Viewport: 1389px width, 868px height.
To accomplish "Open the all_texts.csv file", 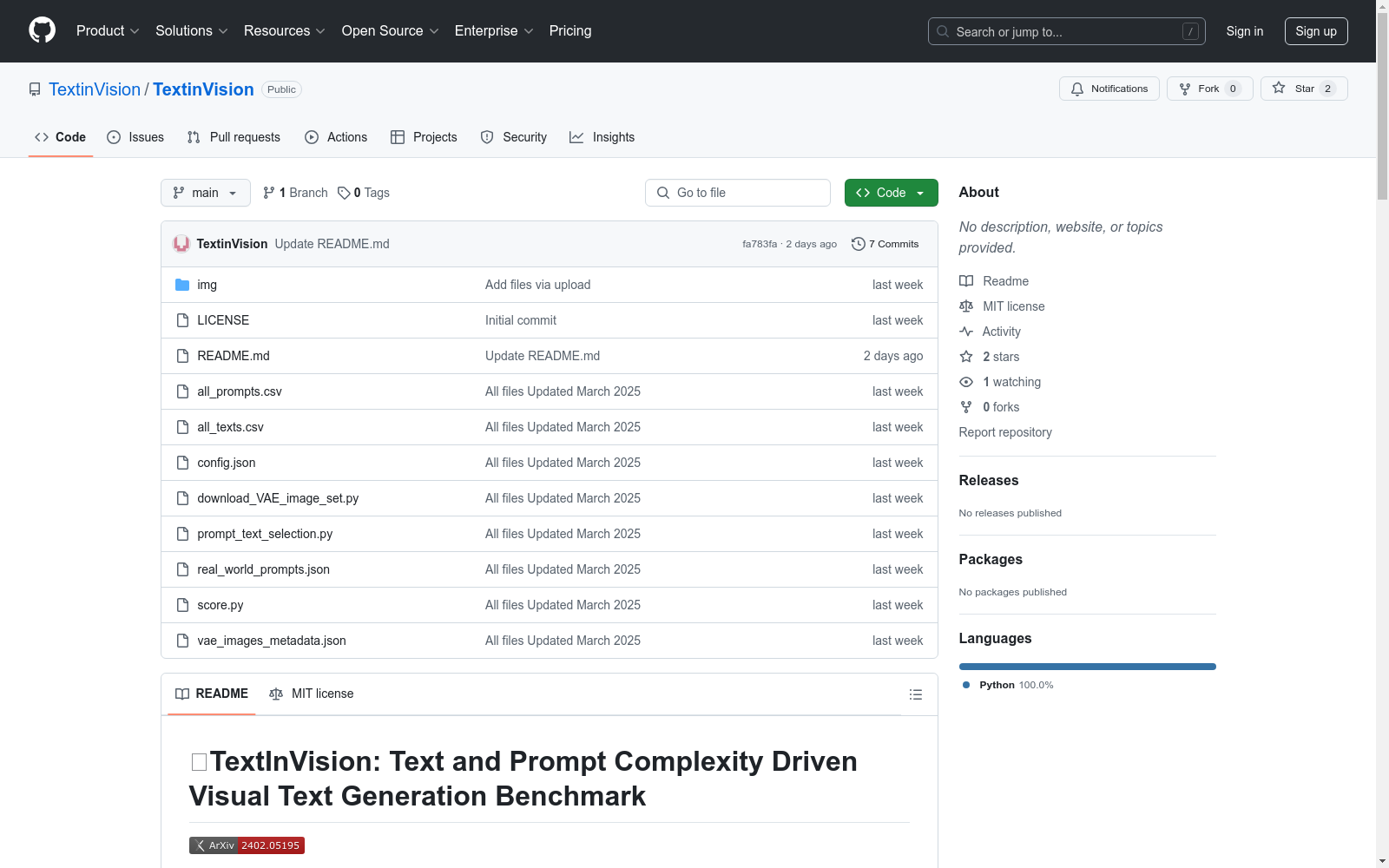I will pyautogui.click(x=230, y=427).
